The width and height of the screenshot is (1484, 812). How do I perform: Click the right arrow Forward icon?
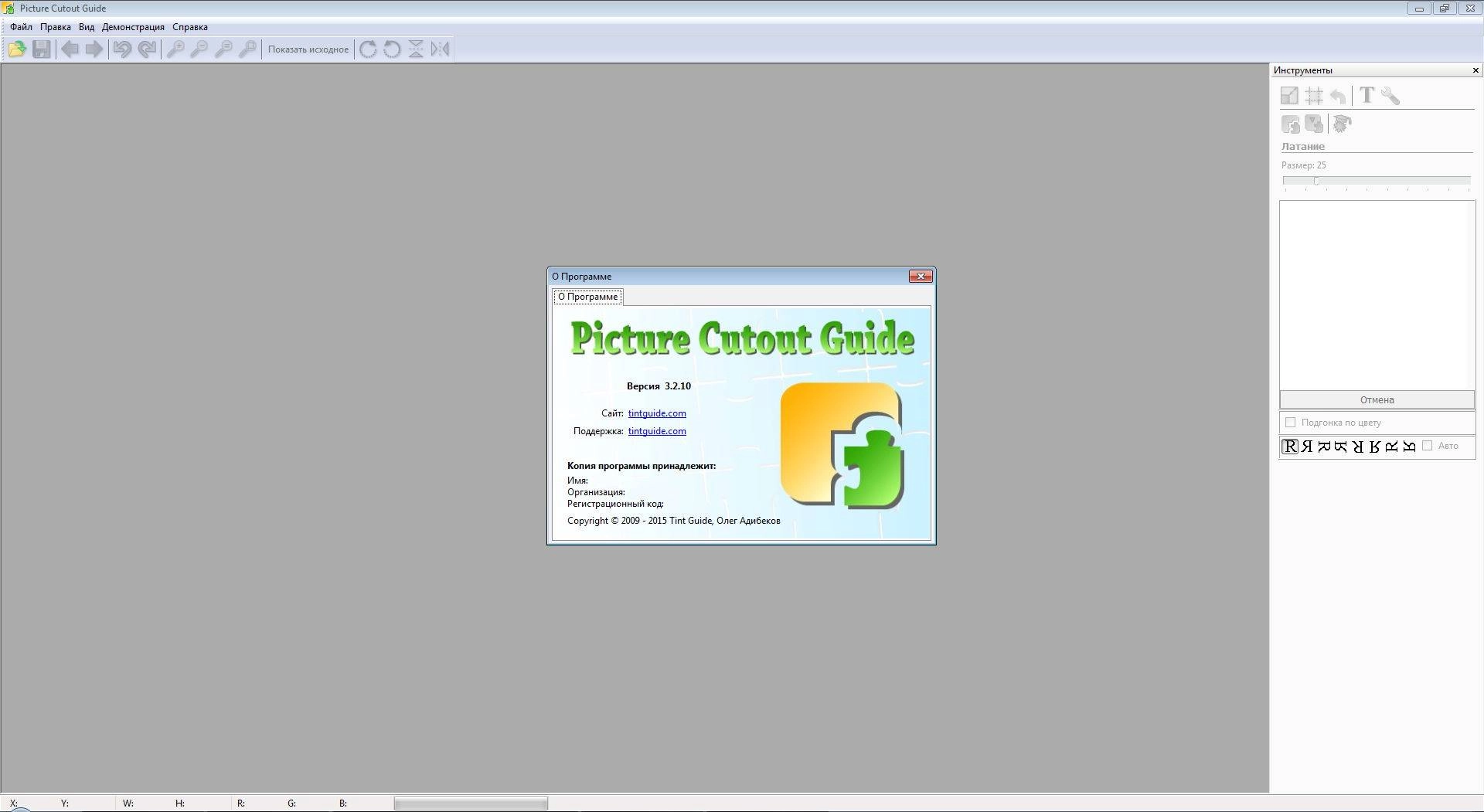pyautogui.click(x=94, y=49)
